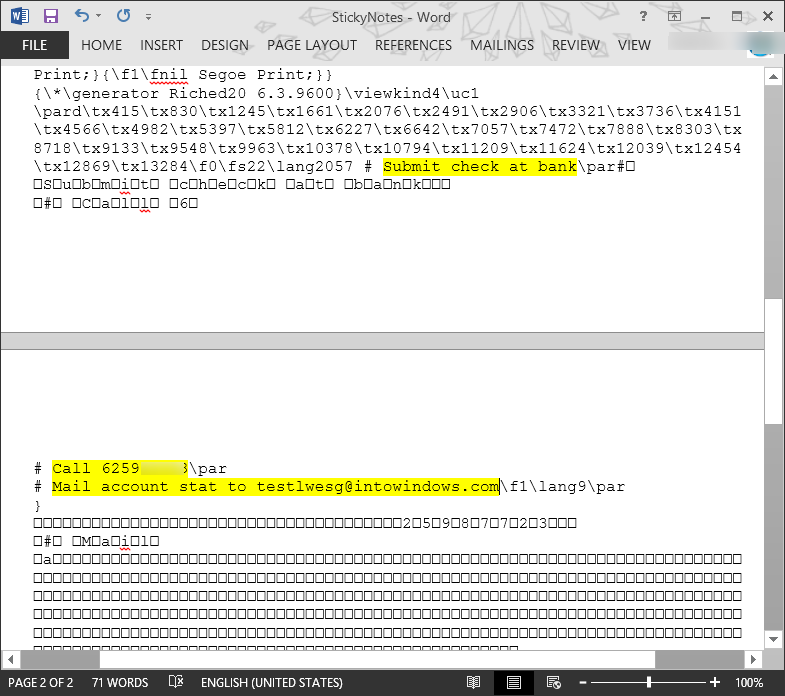Open the proofing errors icon in status bar
The height and width of the screenshot is (696, 785).
[176, 683]
